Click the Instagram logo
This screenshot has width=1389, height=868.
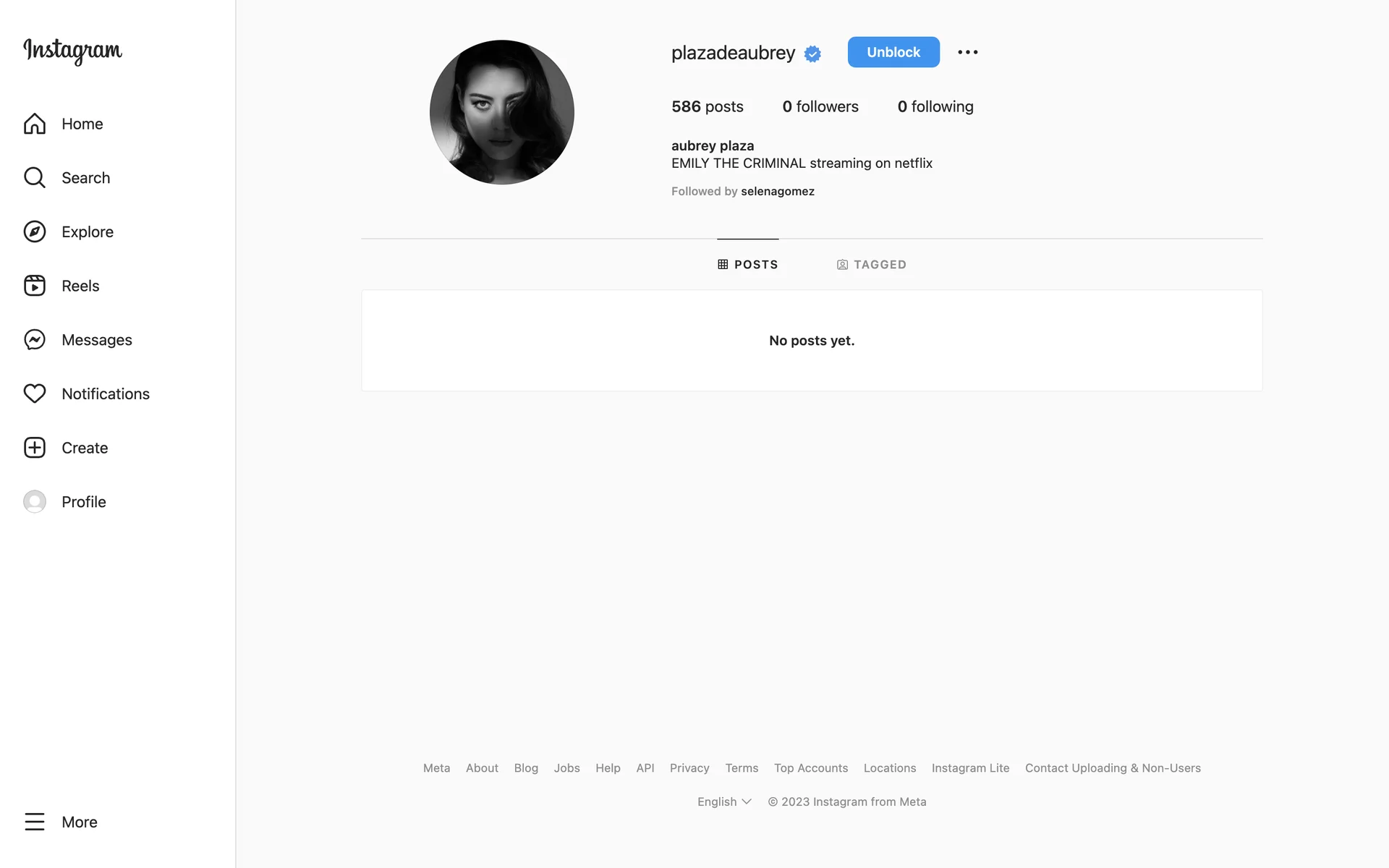(72, 51)
